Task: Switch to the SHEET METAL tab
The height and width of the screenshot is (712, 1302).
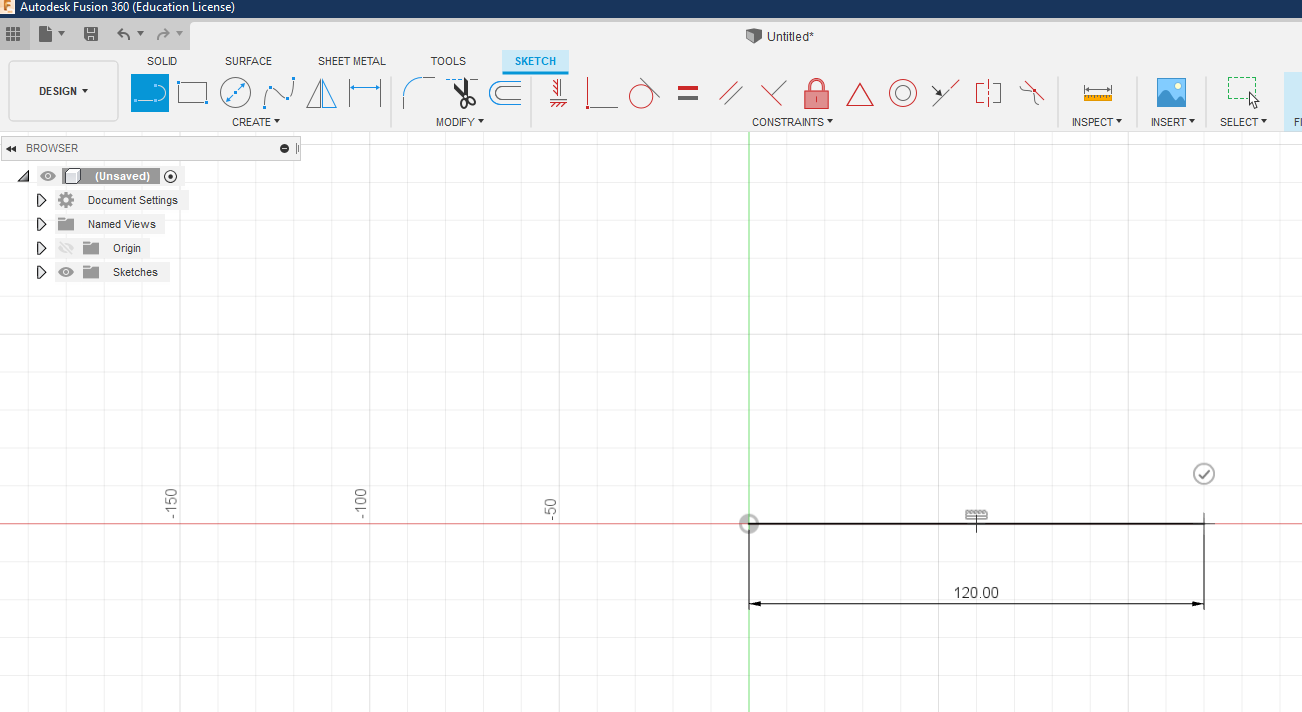Action: tap(351, 61)
